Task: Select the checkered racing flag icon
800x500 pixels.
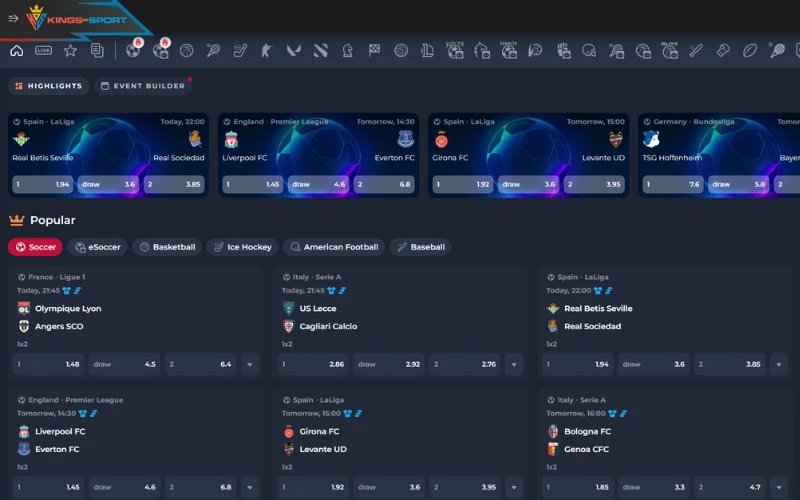Action: (x=374, y=51)
